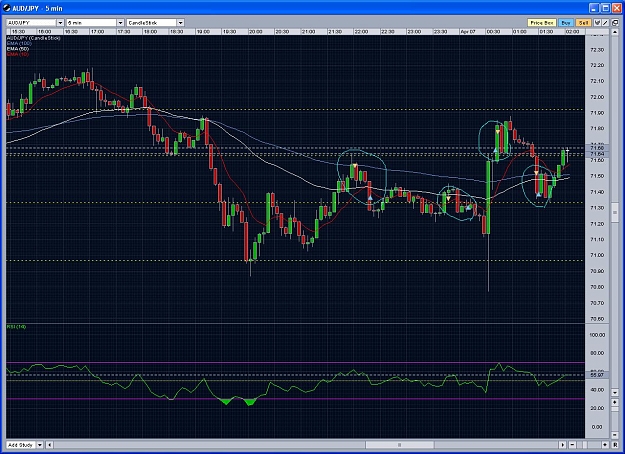Click the 100.00 label on RSI axis

[597, 335]
